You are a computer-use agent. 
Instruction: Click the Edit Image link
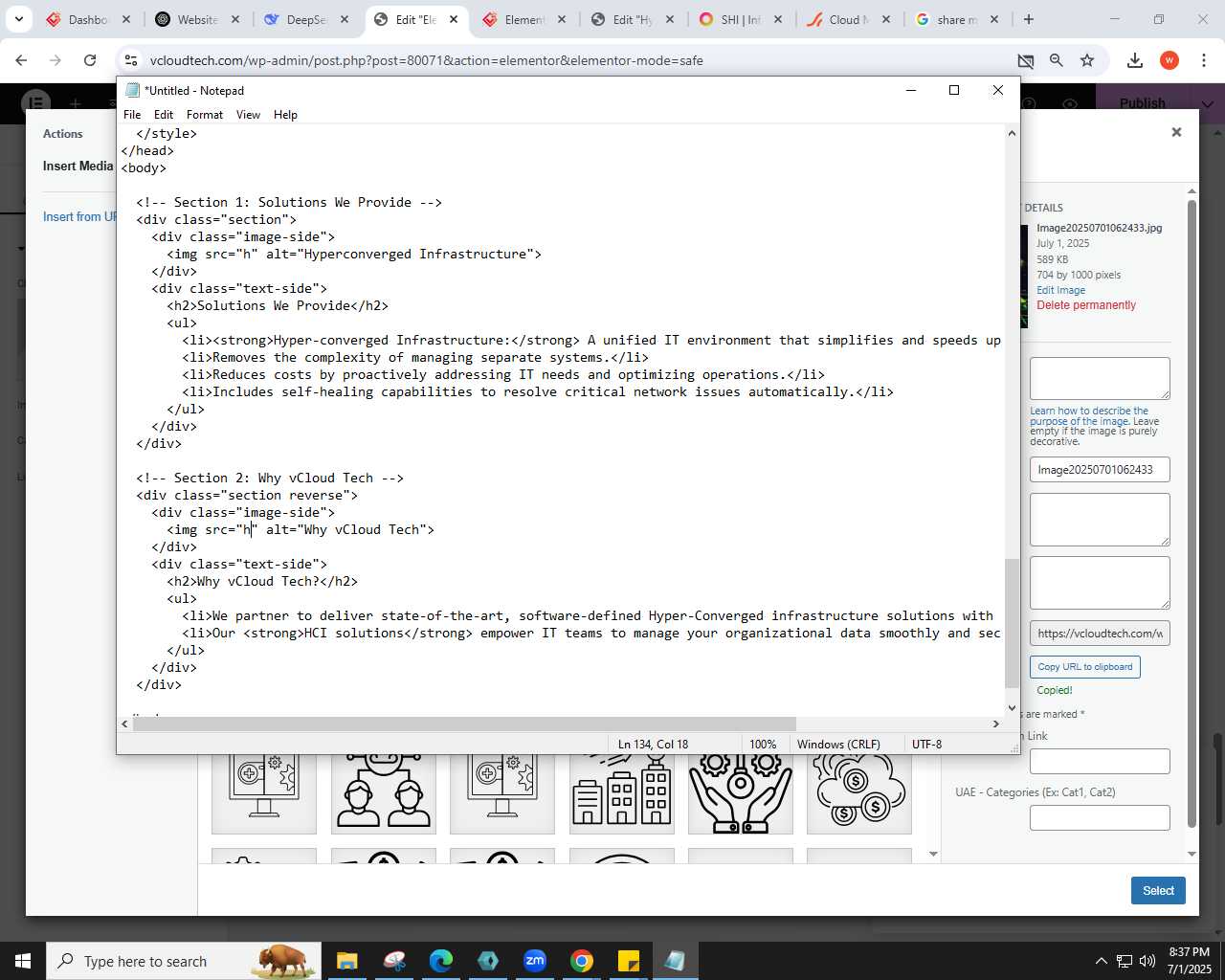click(1060, 290)
